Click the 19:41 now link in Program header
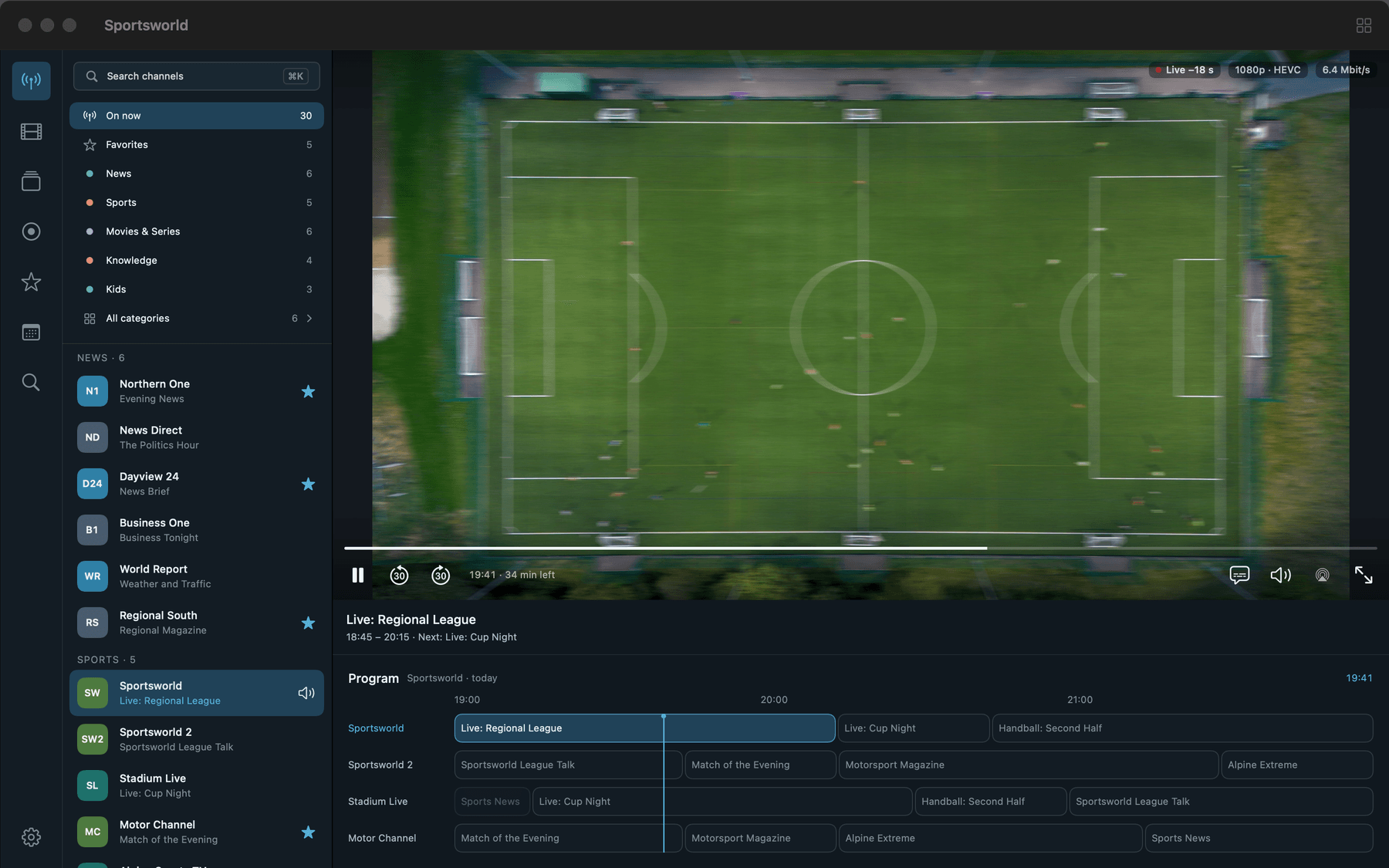The height and width of the screenshot is (868, 1389). click(x=1359, y=678)
